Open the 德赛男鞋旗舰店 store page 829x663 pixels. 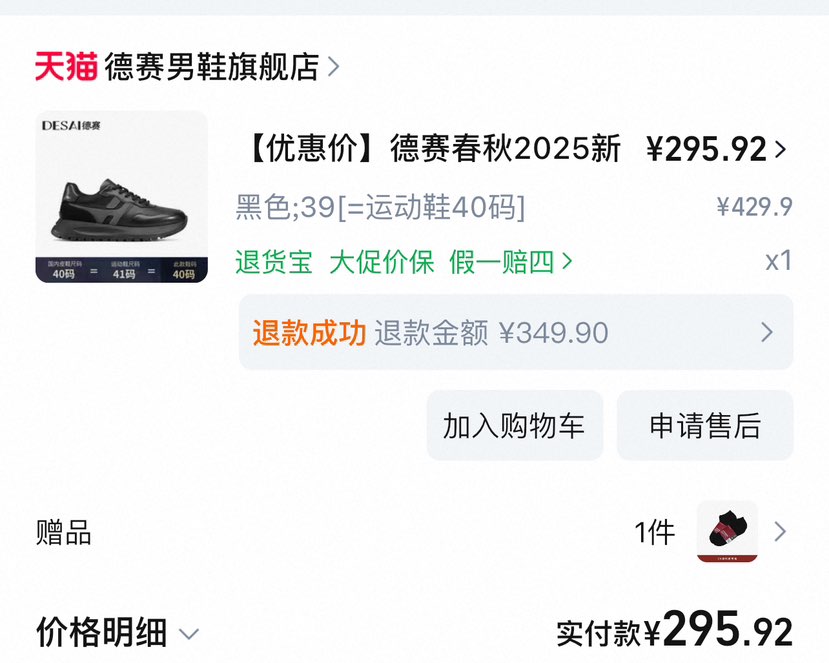click(x=211, y=67)
